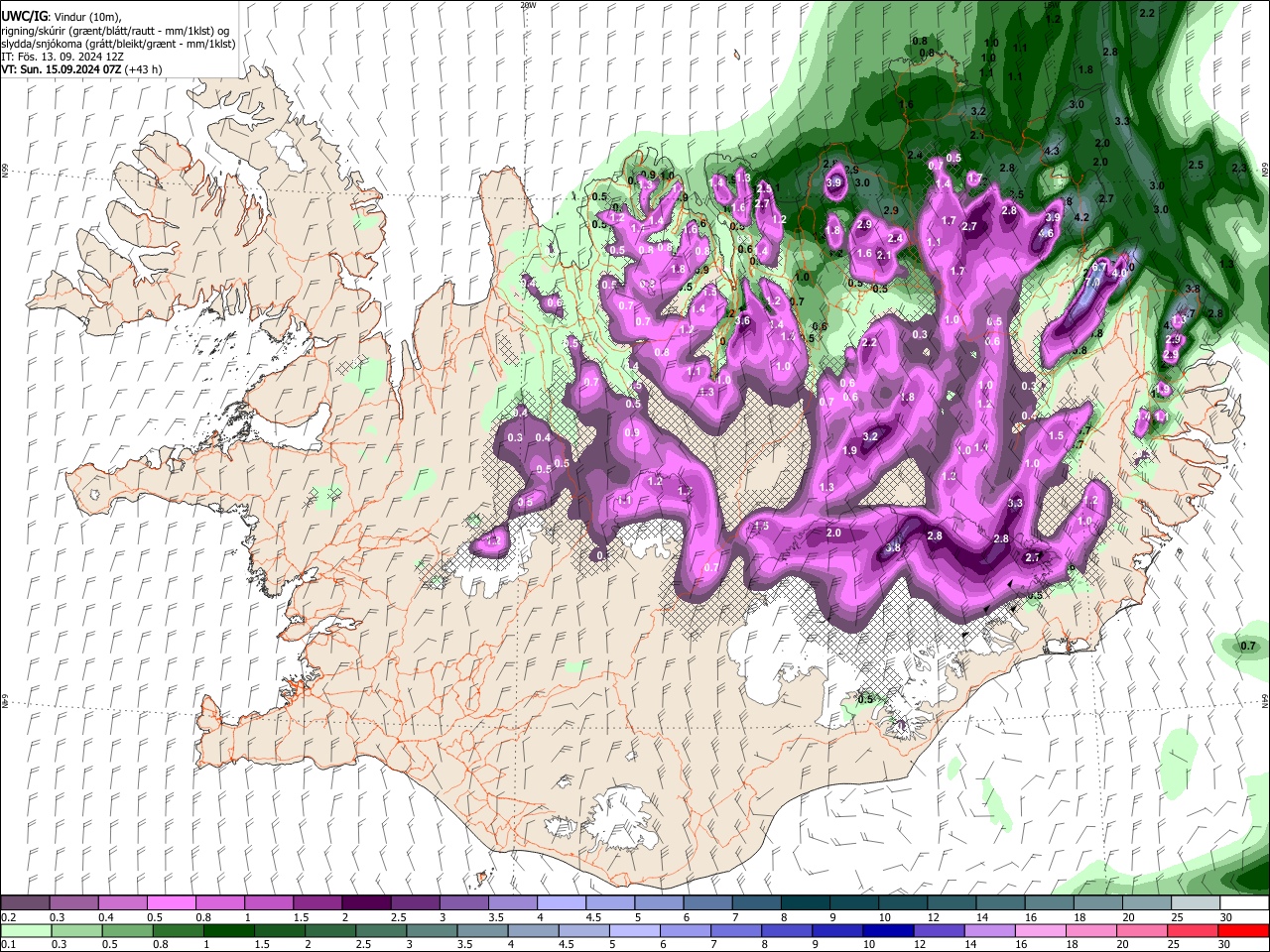Click the '4.6' precipitation value on the map

[x=1045, y=233]
